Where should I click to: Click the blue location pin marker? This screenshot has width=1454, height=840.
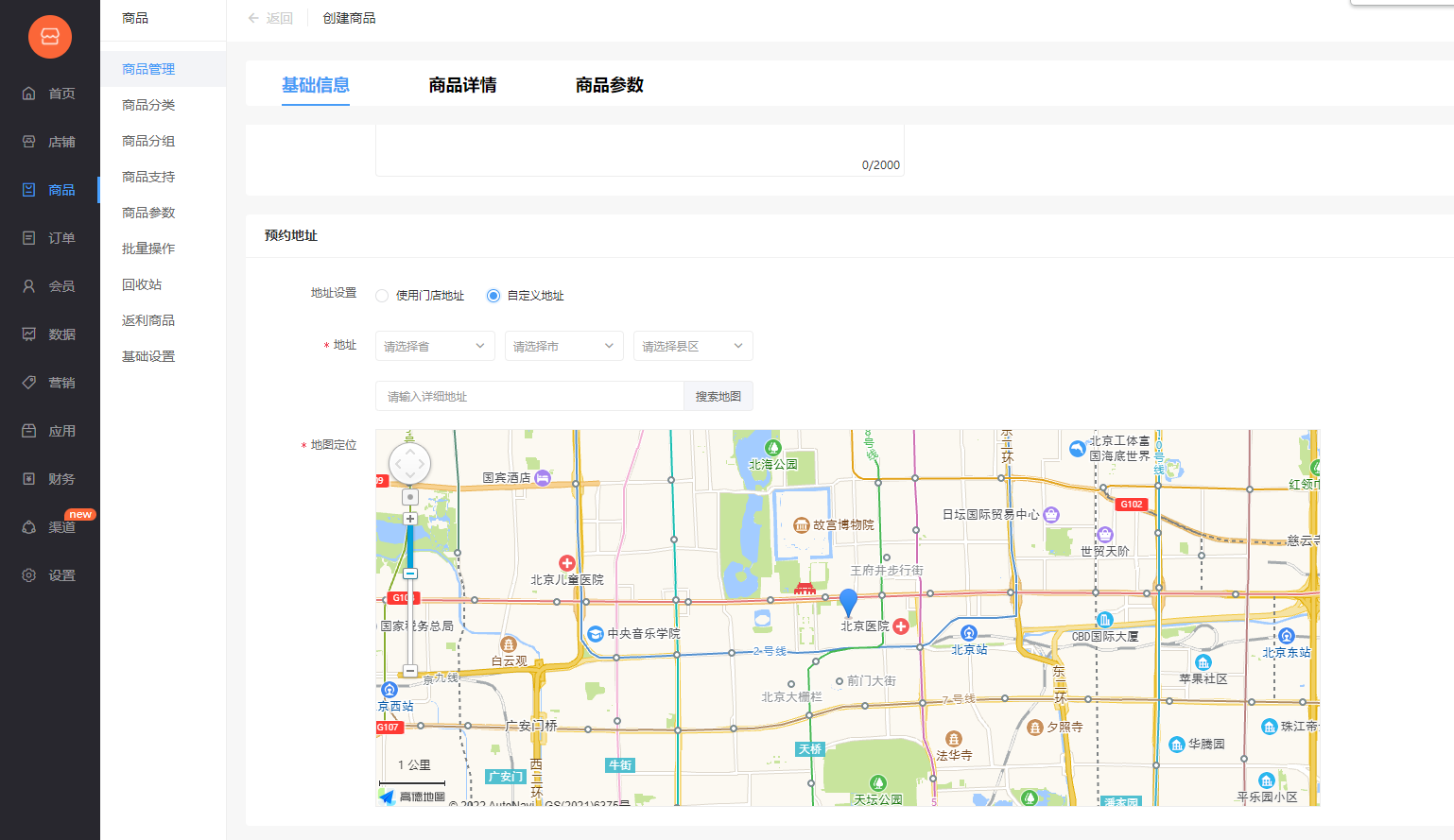coord(848,602)
